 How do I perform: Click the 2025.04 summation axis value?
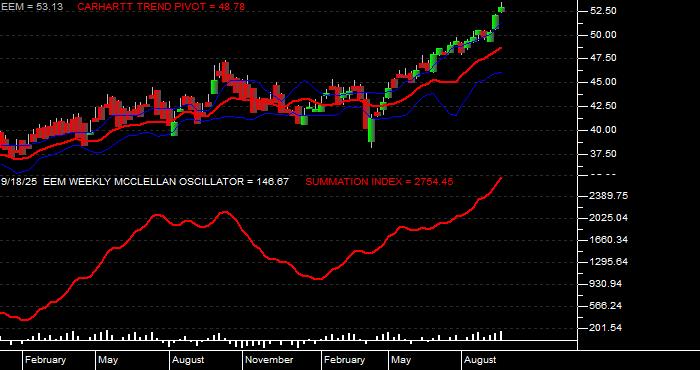[609, 218]
